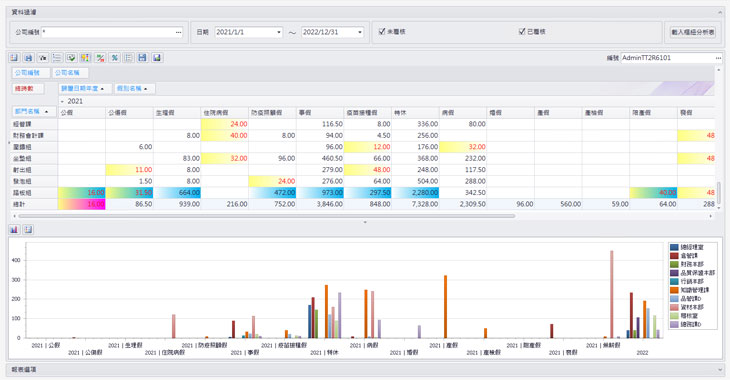The height and width of the screenshot is (380, 730).
Task: Click the blue percent icon in toolbar
Action: tap(114, 58)
